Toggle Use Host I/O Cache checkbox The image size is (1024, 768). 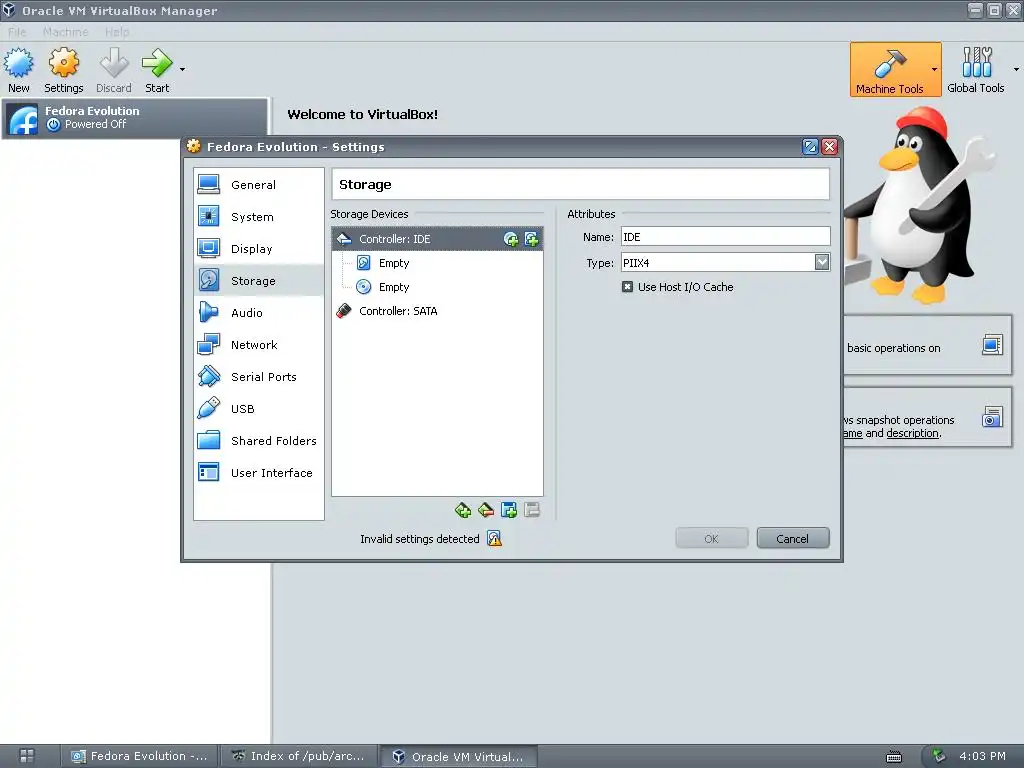pyautogui.click(x=628, y=287)
